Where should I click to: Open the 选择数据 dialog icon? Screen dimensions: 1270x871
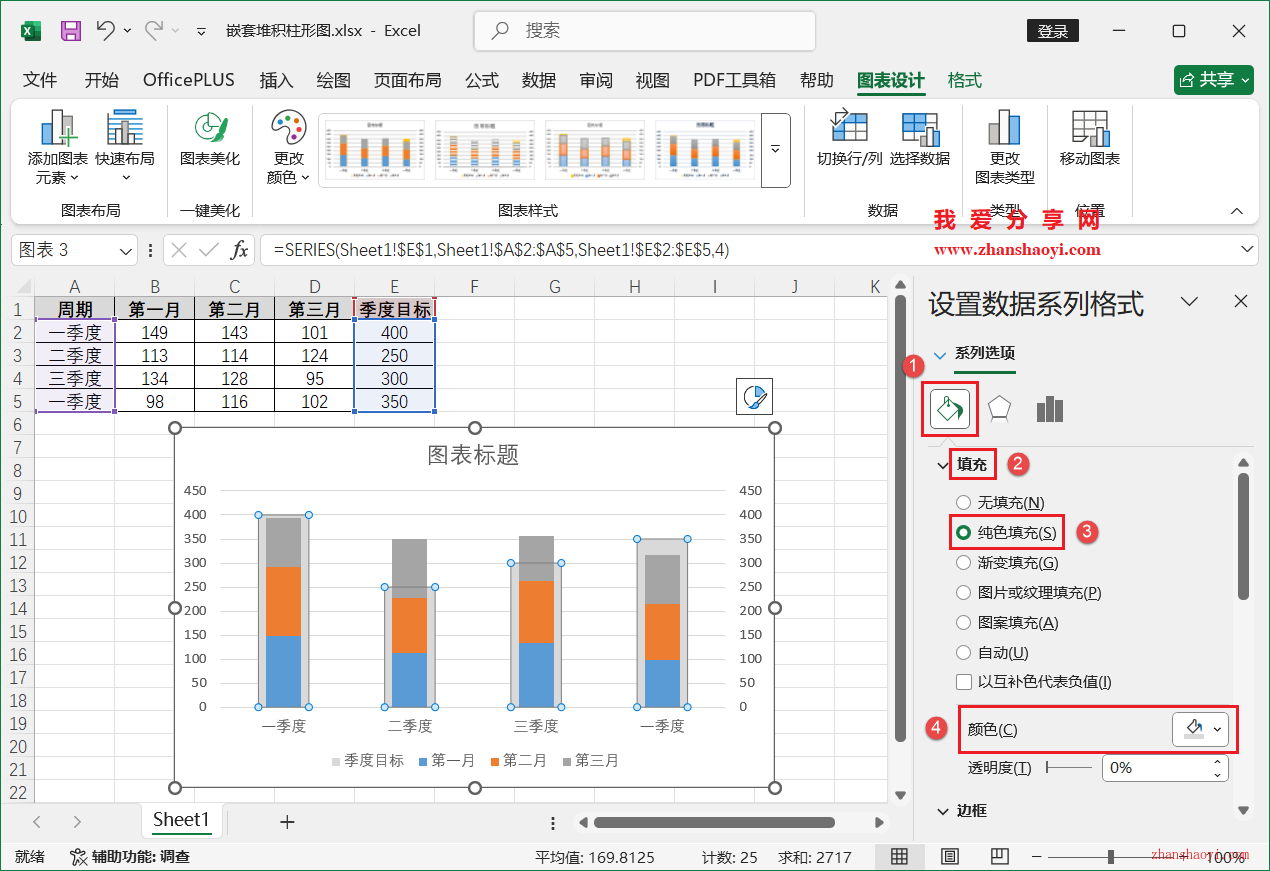tap(920, 140)
